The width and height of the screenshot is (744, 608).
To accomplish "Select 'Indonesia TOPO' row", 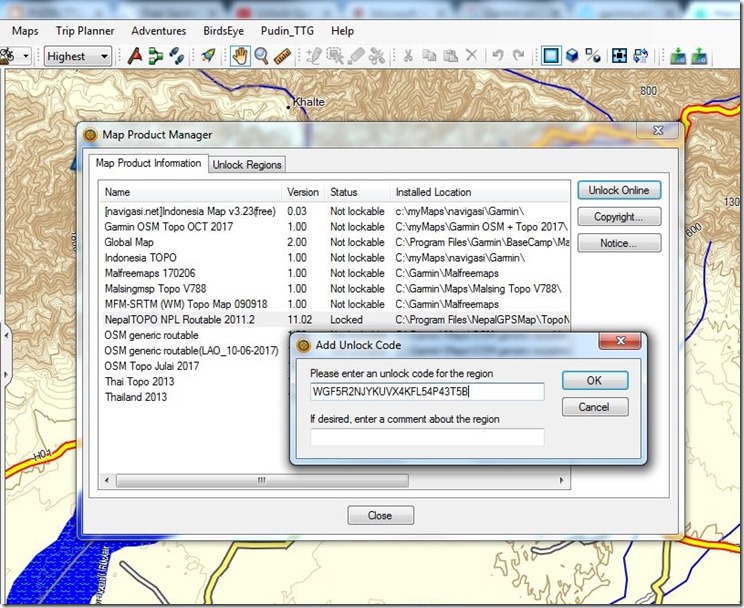I will (335, 258).
